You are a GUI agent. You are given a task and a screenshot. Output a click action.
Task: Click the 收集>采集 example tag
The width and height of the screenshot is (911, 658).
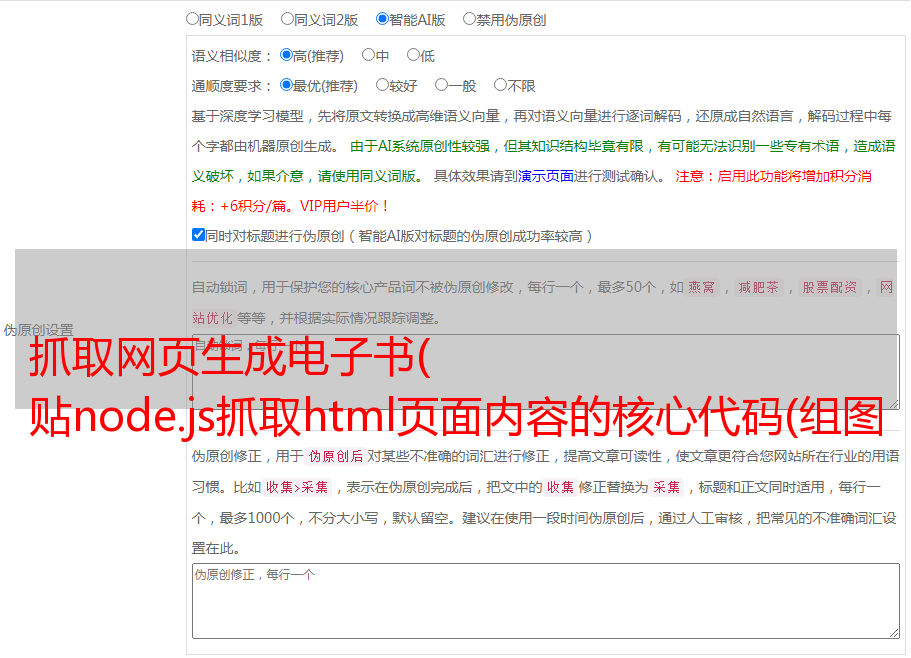pyautogui.click(x=297, y=487)
